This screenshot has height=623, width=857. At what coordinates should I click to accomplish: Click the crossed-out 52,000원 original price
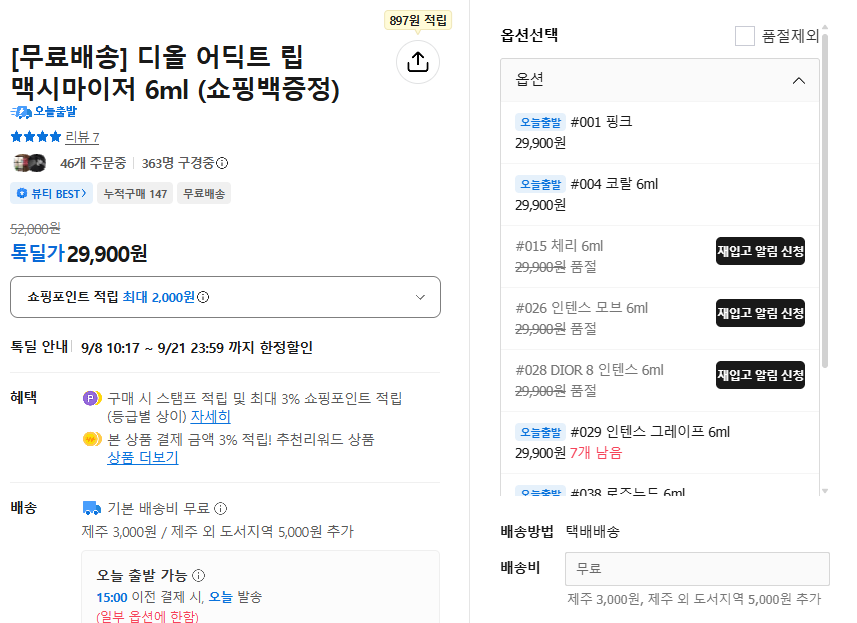coord(36,228)
